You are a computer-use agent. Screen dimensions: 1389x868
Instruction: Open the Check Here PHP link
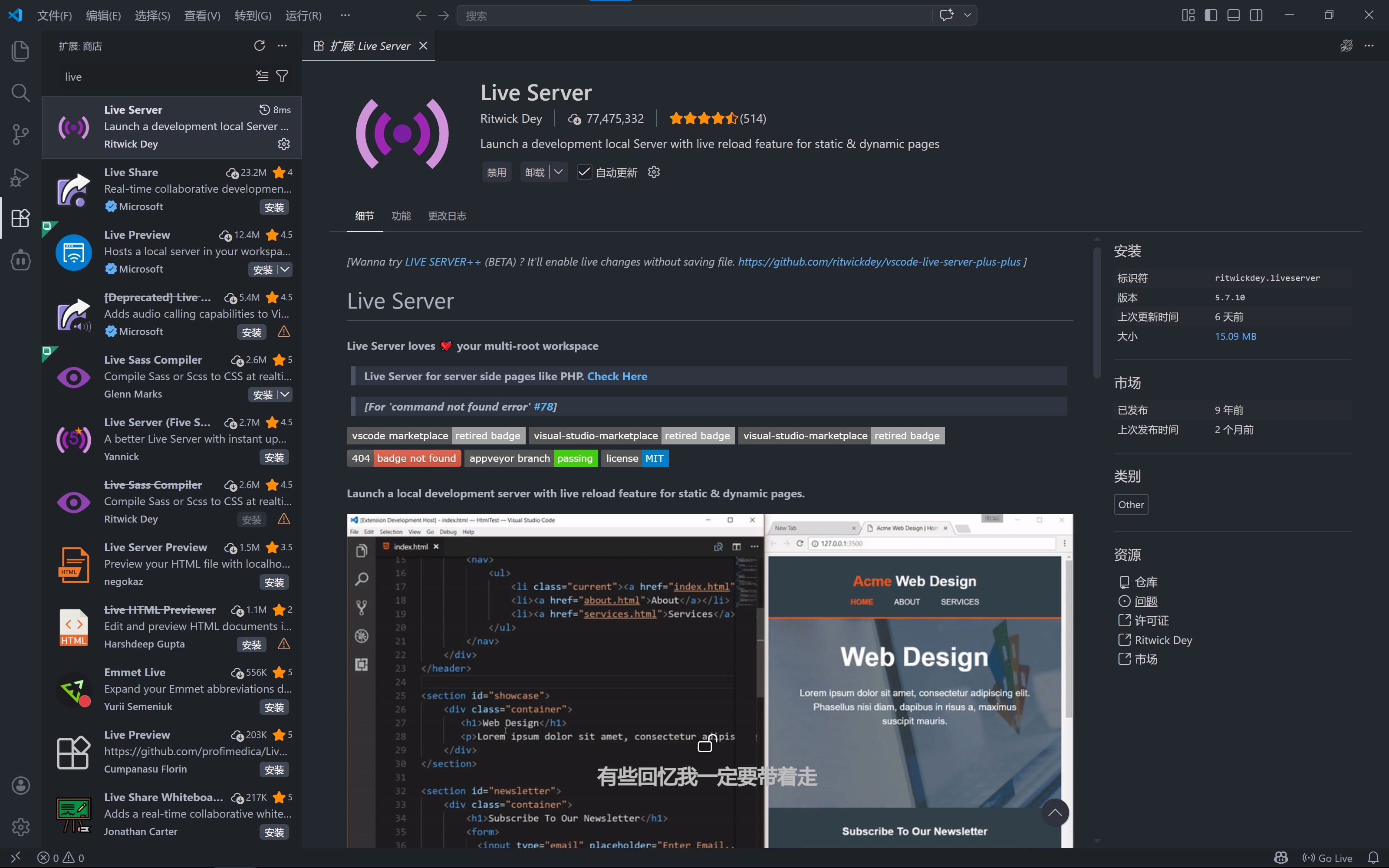click(x=617, y=376)
